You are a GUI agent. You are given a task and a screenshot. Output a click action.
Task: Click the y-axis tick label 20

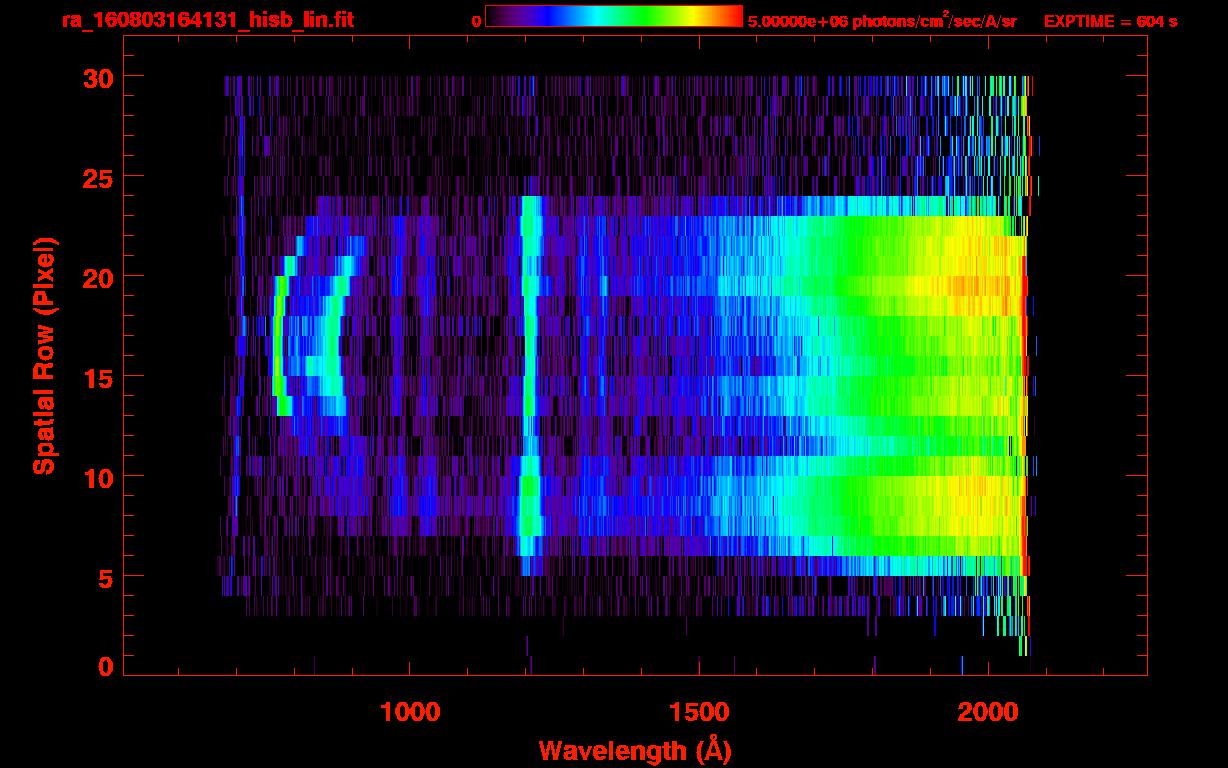coord(100,277)
